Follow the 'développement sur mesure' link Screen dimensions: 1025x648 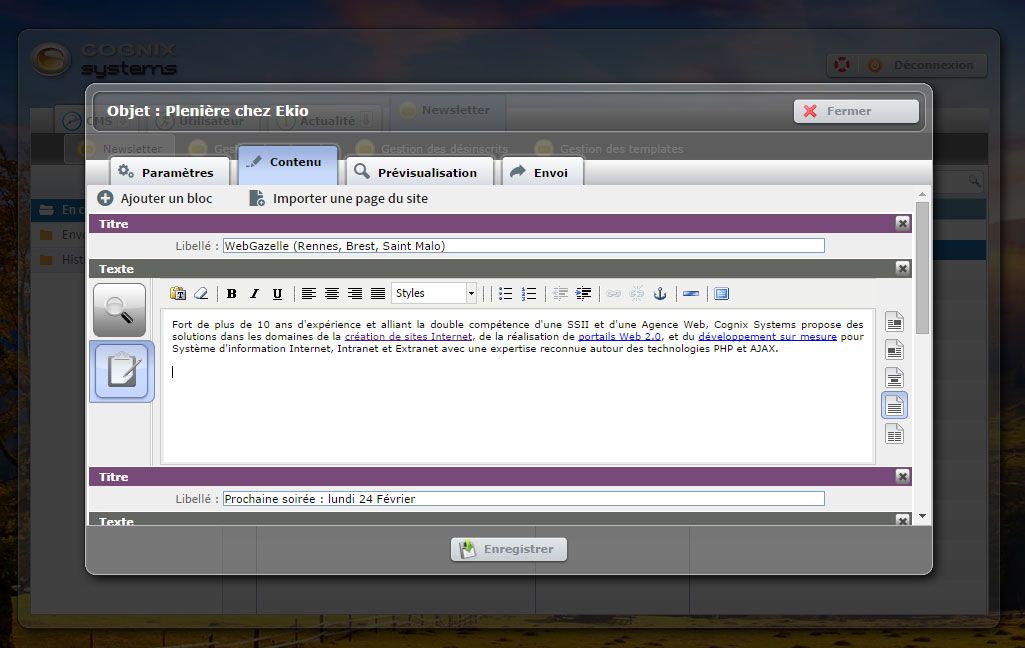[767, 337]
